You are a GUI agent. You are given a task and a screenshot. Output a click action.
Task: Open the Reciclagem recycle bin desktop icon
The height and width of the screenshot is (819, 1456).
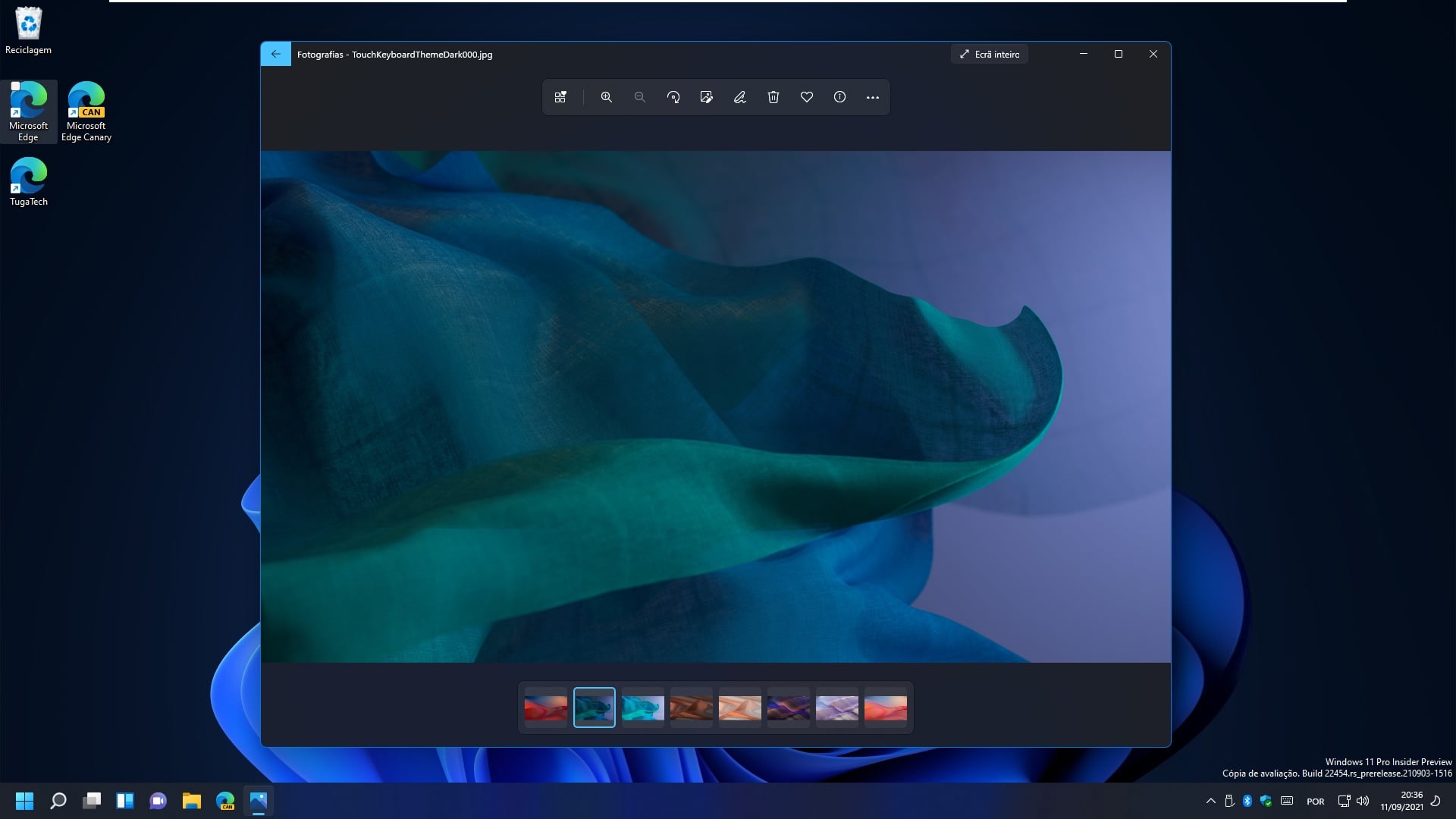pos(28,30)
